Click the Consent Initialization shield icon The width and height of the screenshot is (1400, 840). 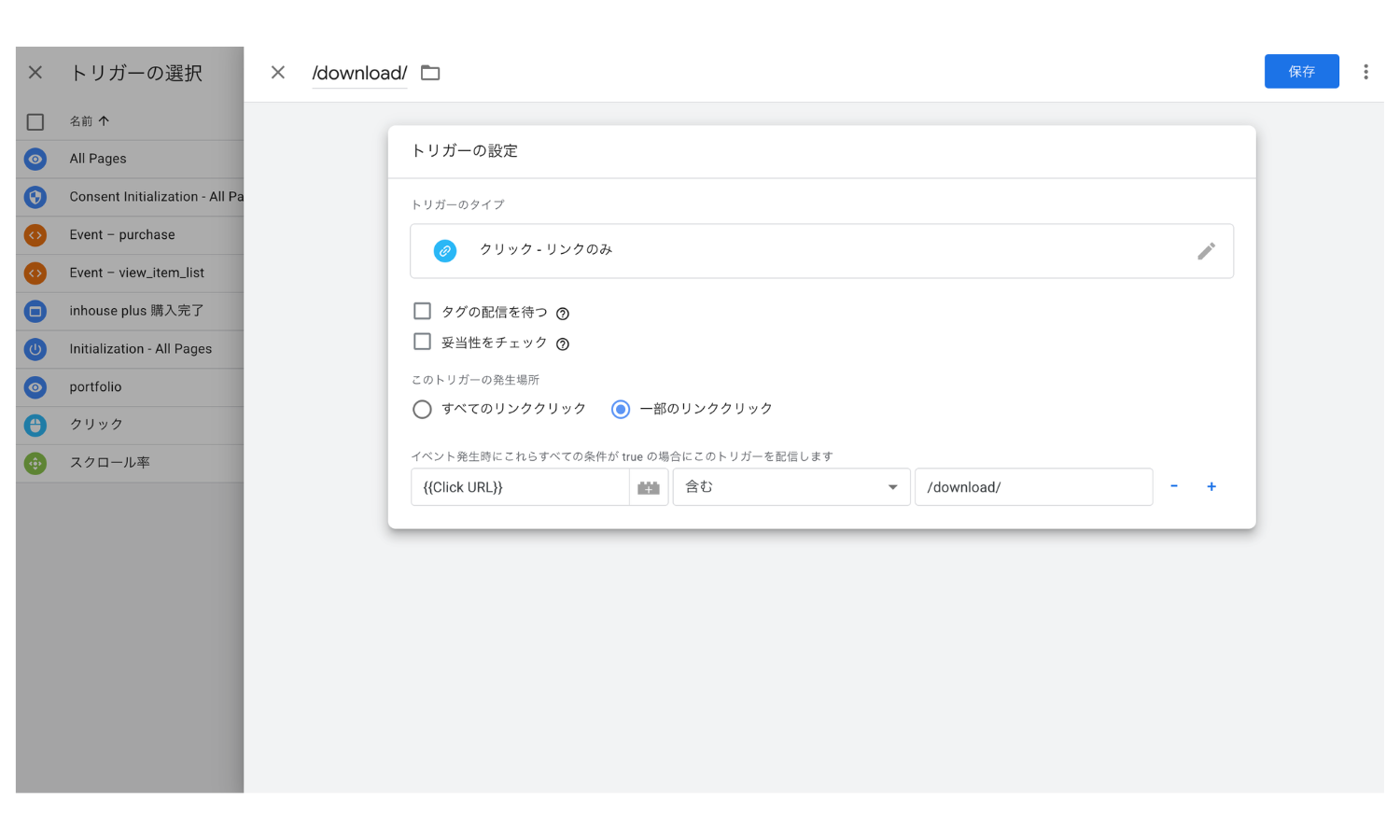pyautogui.click(x=35, y=197)
